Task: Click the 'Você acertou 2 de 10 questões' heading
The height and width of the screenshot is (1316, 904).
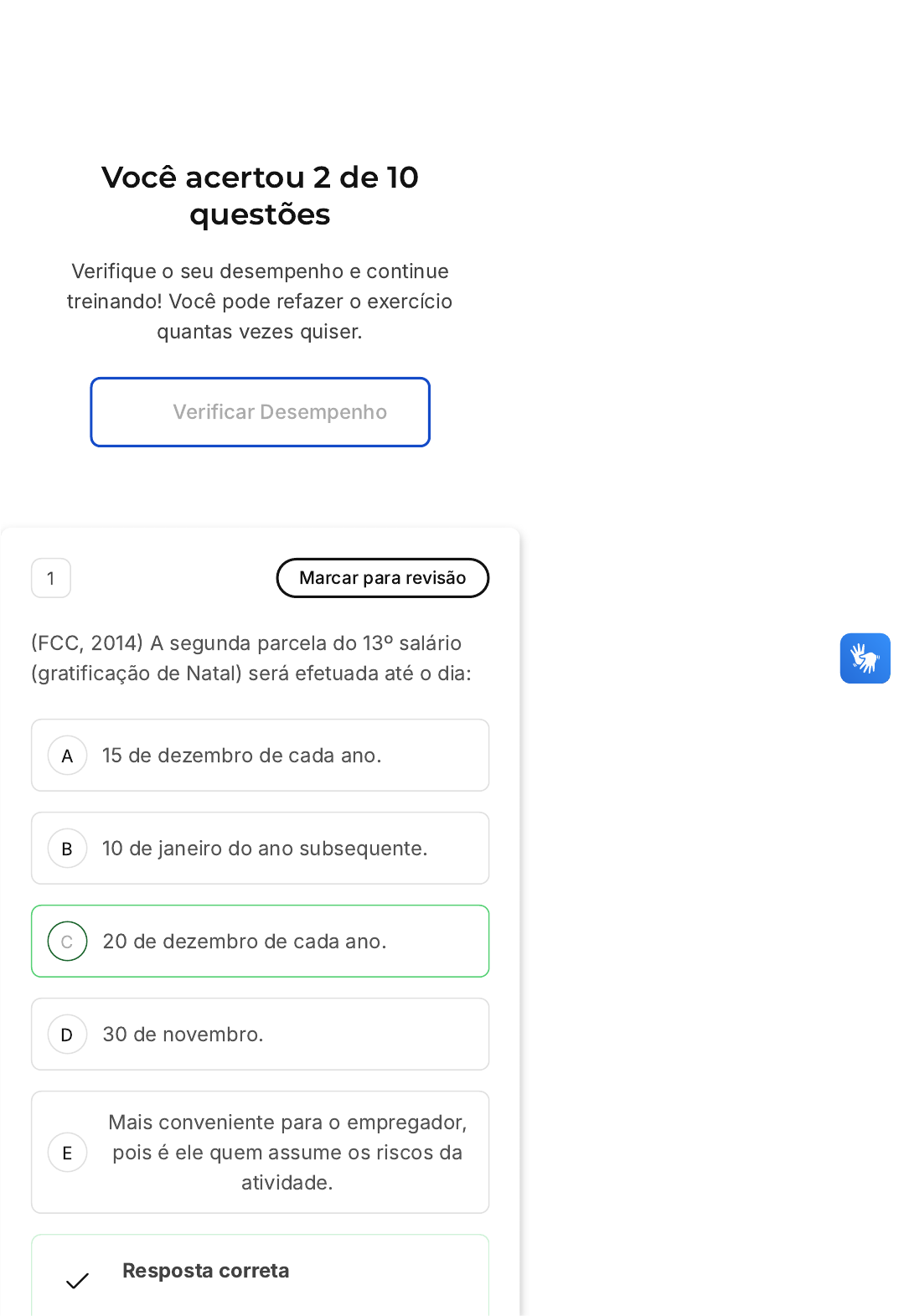Action: 260,195
